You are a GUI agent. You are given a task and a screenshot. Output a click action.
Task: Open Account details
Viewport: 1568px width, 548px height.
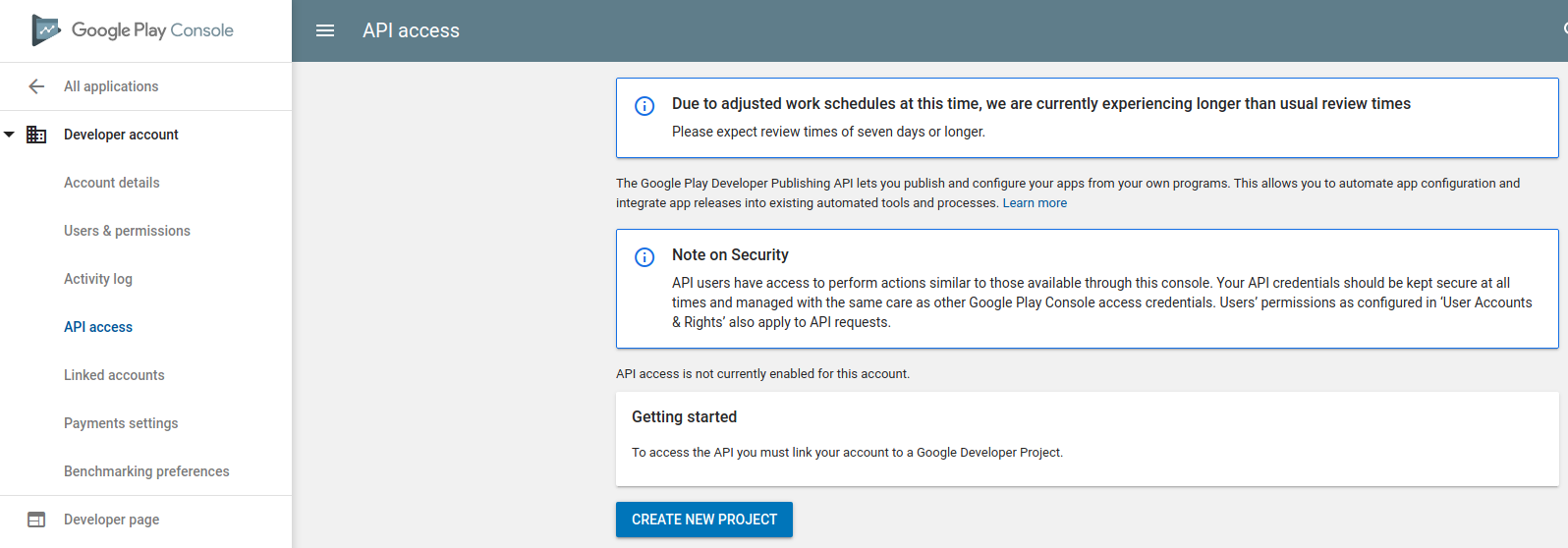tap(111, 183)
